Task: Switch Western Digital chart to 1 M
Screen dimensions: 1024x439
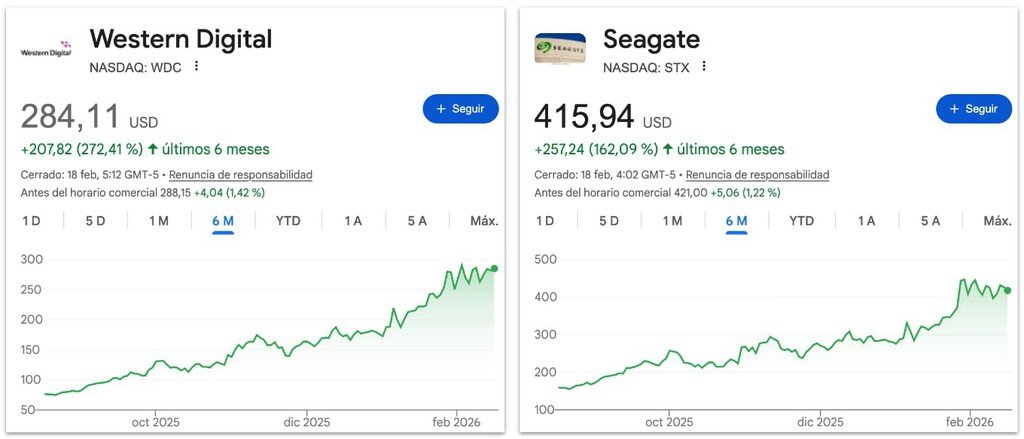Action: pos(159,221)
